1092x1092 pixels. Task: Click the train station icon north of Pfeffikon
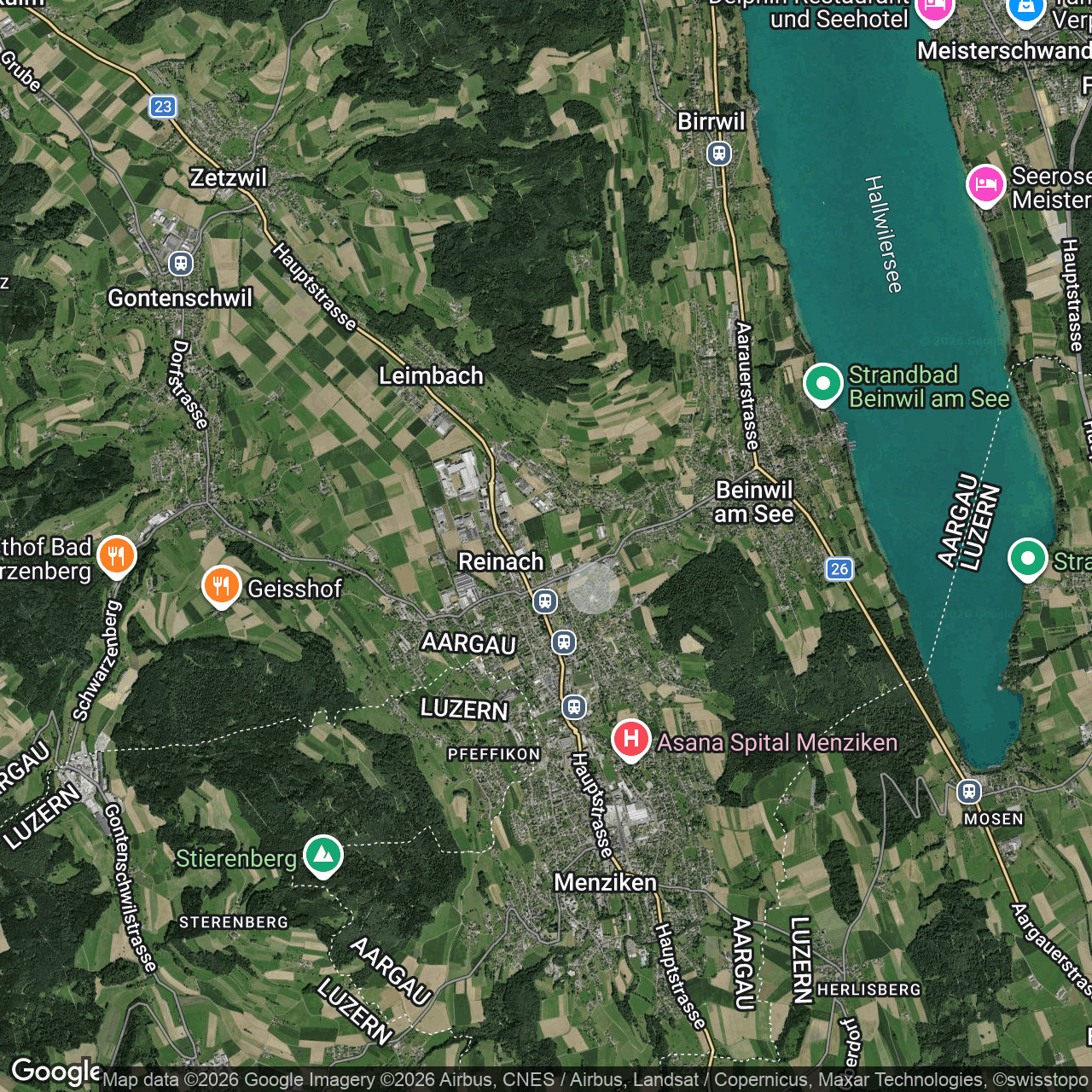574,706
